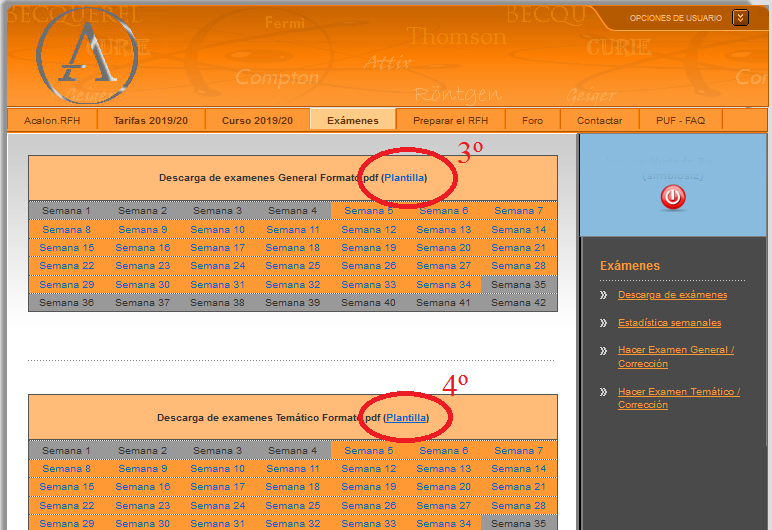Open the Descarga de exámenes sidebar link
The image size is (772, 530).
tap(672, 295)
